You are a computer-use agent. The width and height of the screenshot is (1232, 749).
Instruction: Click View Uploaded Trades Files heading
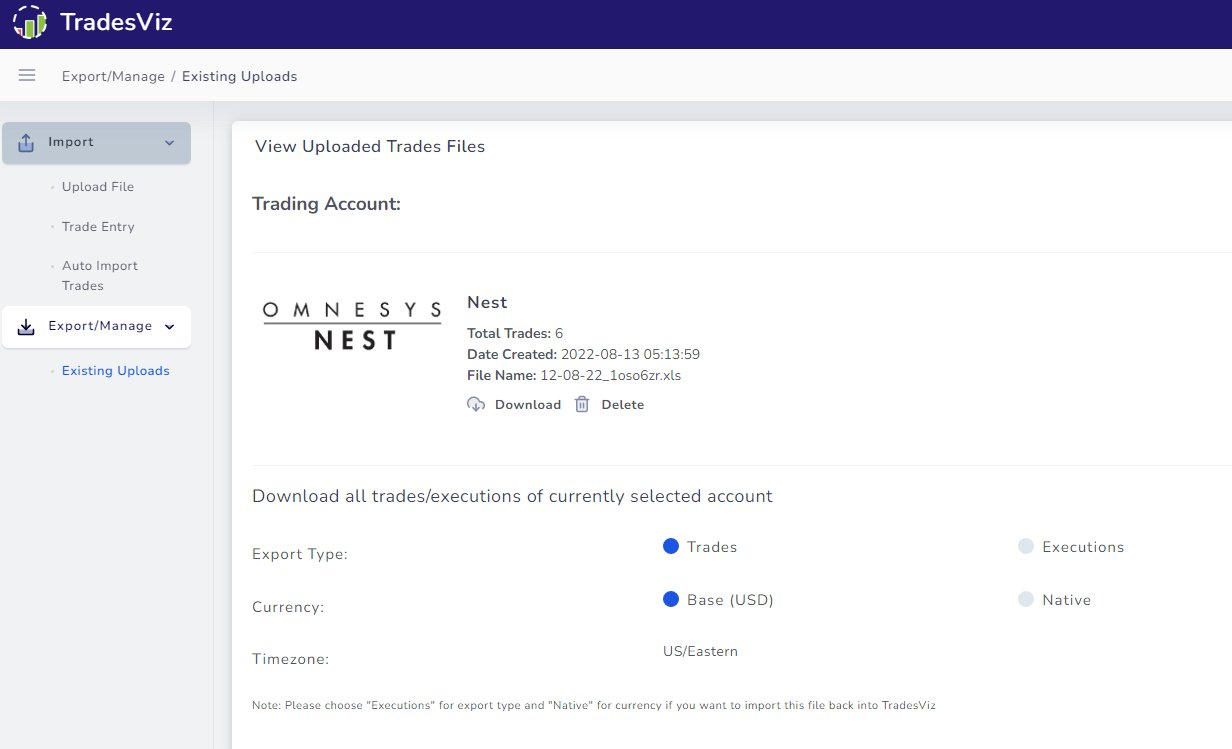[370, 147]
